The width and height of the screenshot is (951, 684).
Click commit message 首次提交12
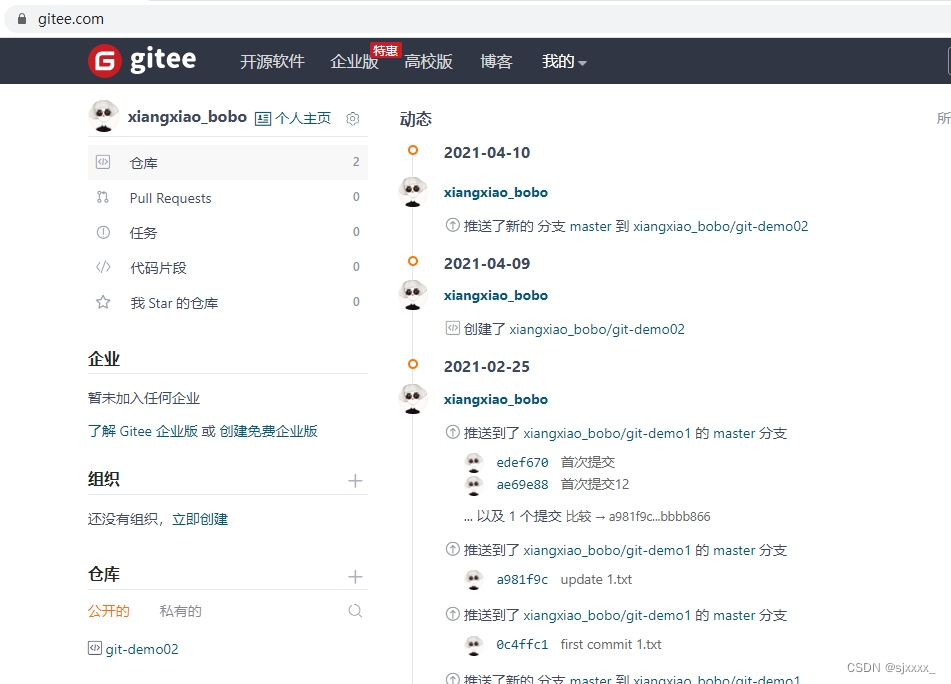point(595,484)
